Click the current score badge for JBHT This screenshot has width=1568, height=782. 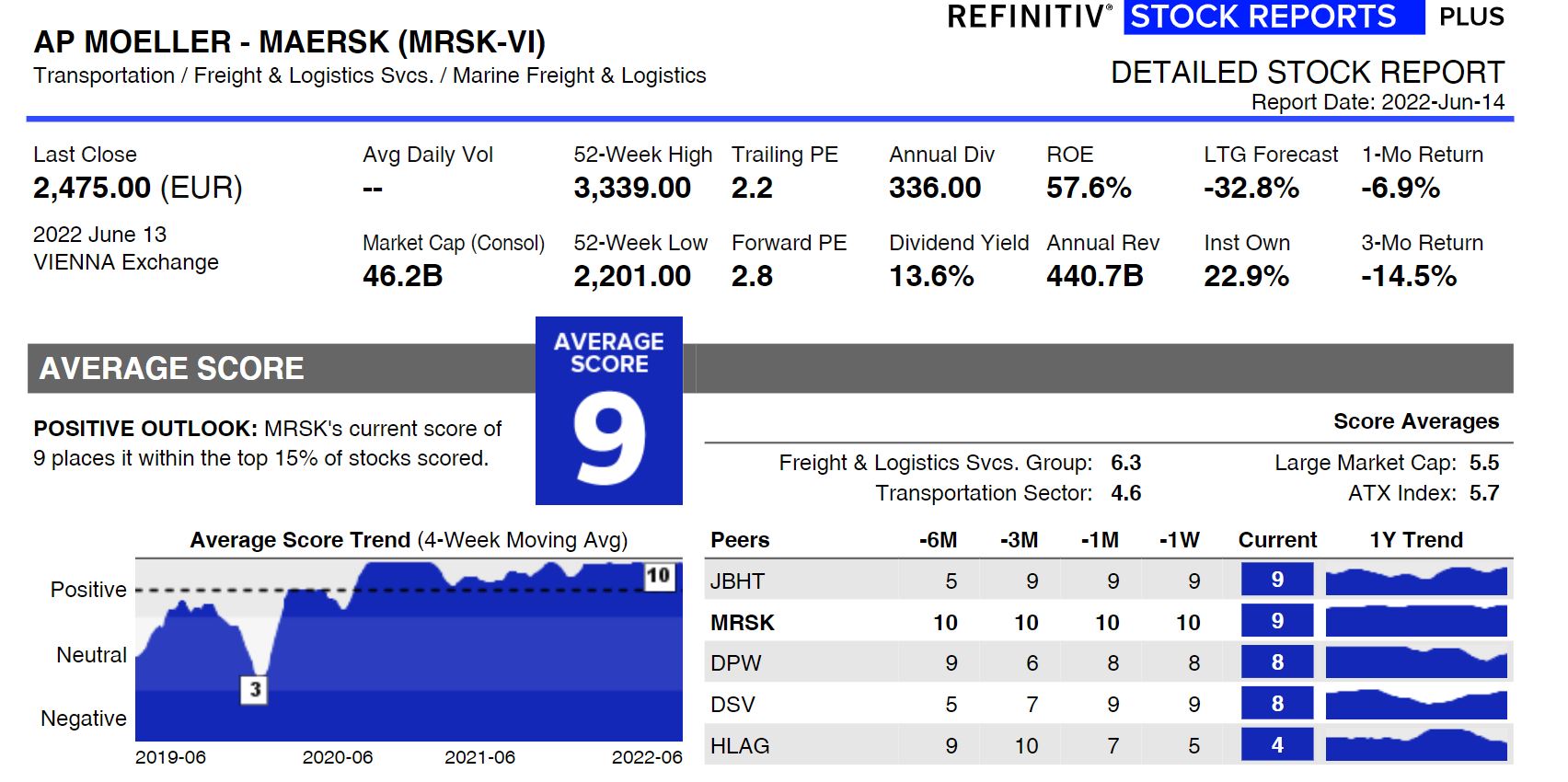click(x=1277, y=580)
